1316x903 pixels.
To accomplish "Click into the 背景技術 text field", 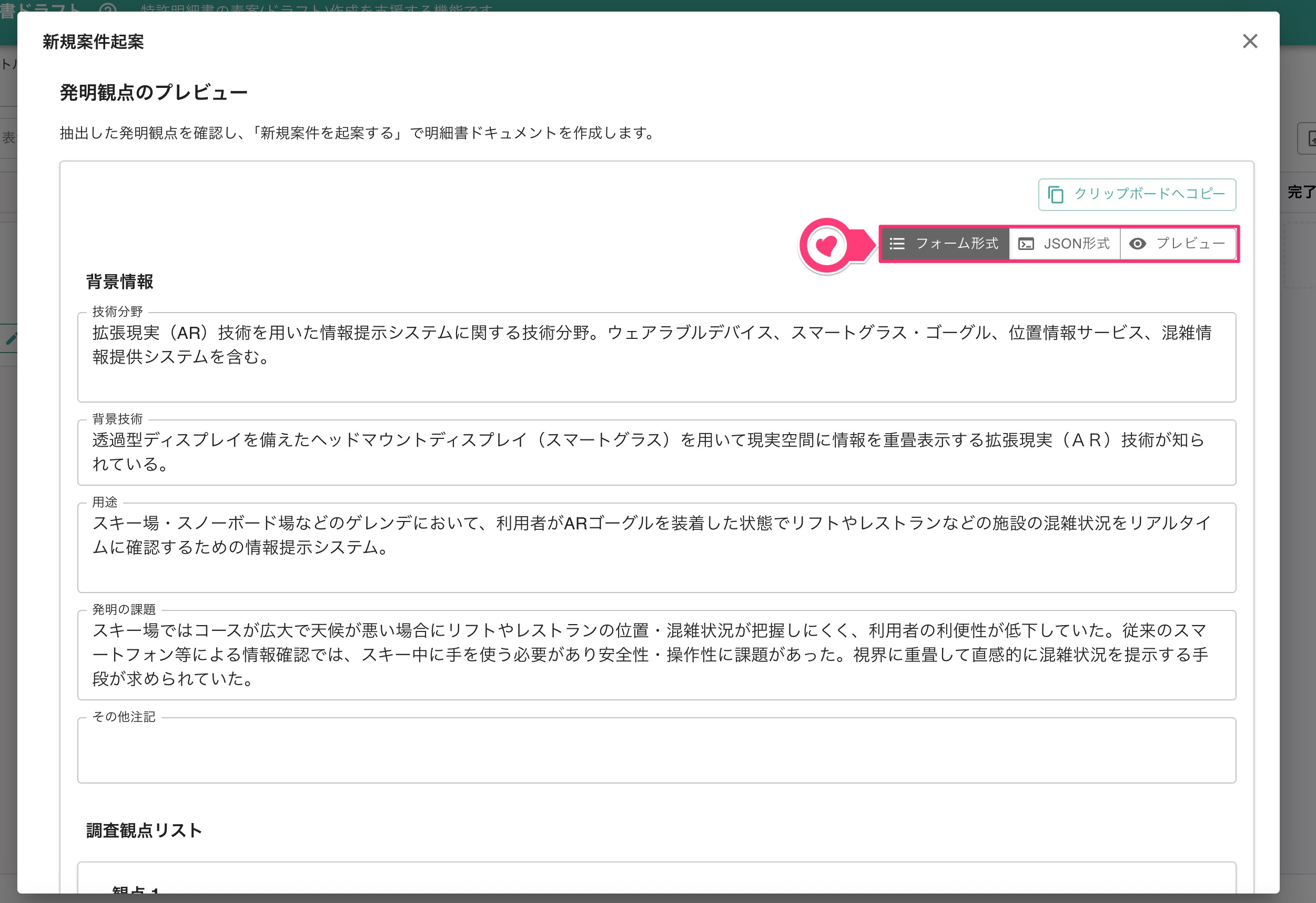I will 656,452.
